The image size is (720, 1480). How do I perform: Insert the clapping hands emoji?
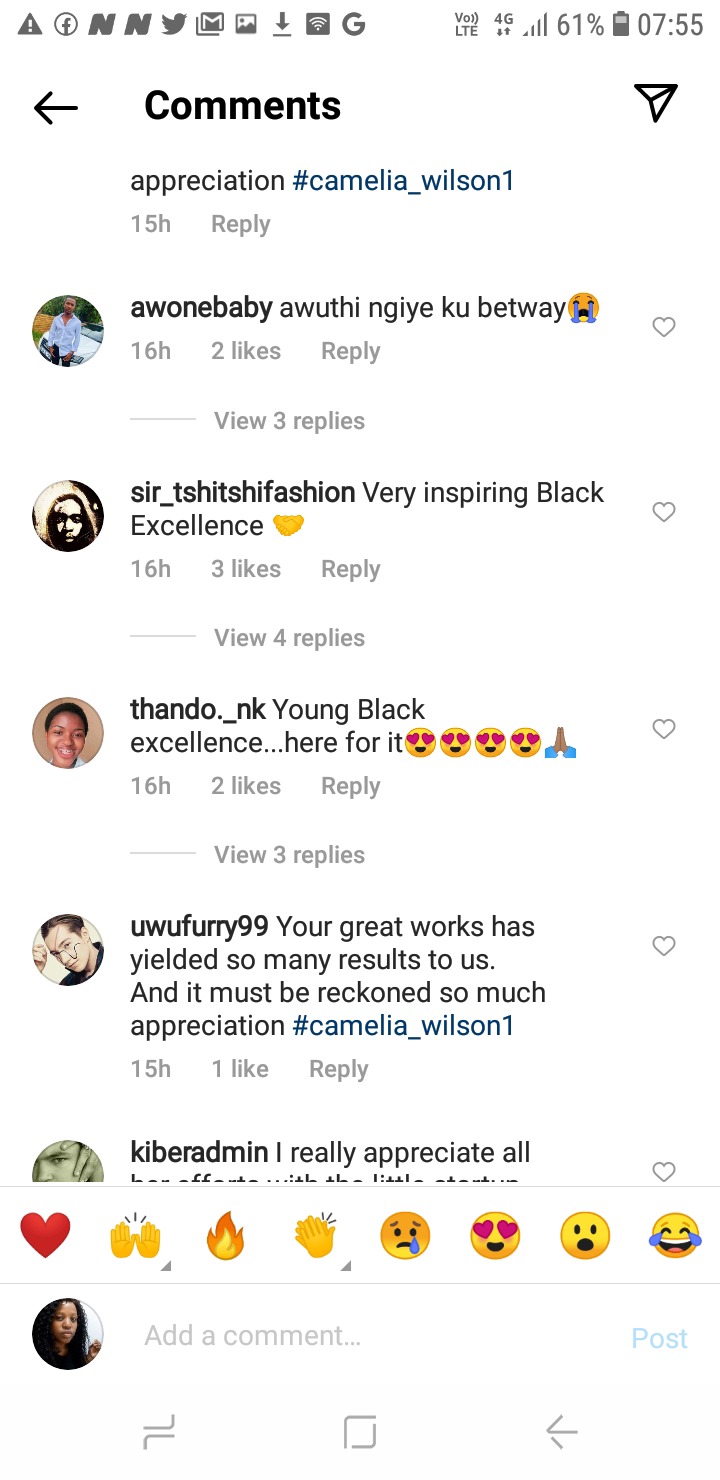pyautogui.click(x=316, y=1236)
